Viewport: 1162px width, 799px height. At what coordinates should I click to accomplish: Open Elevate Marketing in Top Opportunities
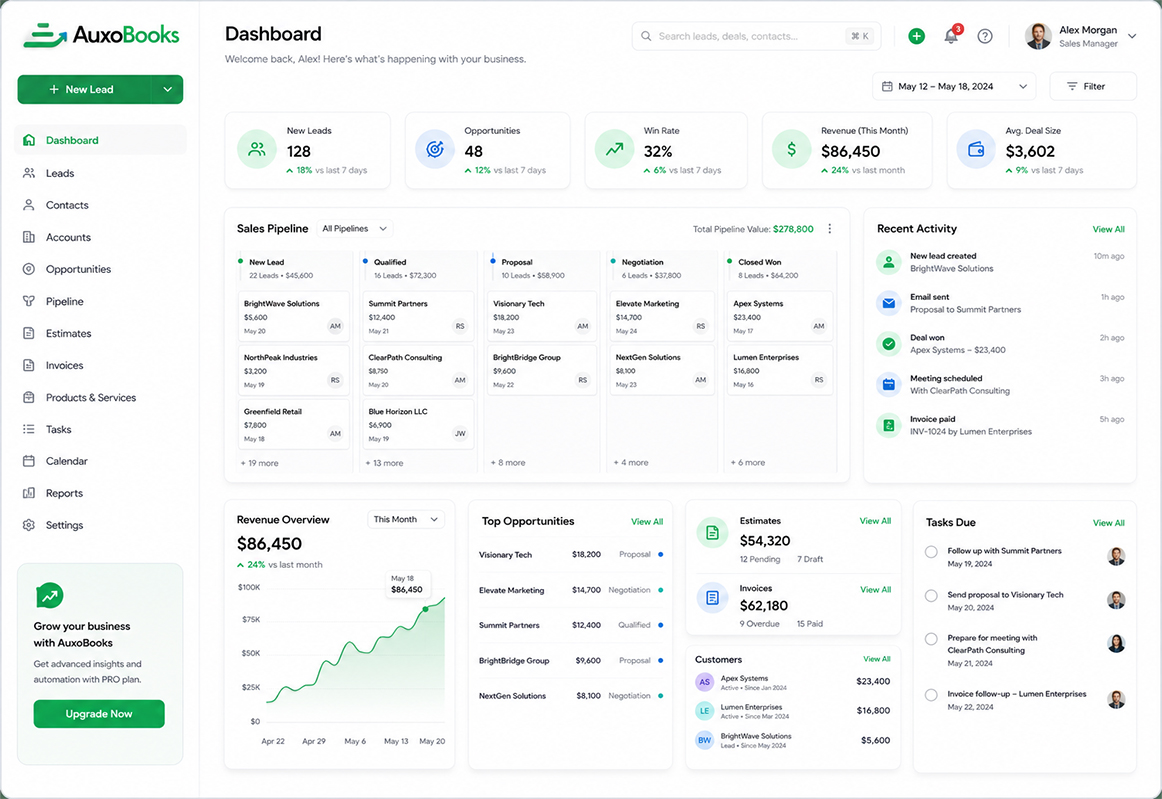coord(570,590)
